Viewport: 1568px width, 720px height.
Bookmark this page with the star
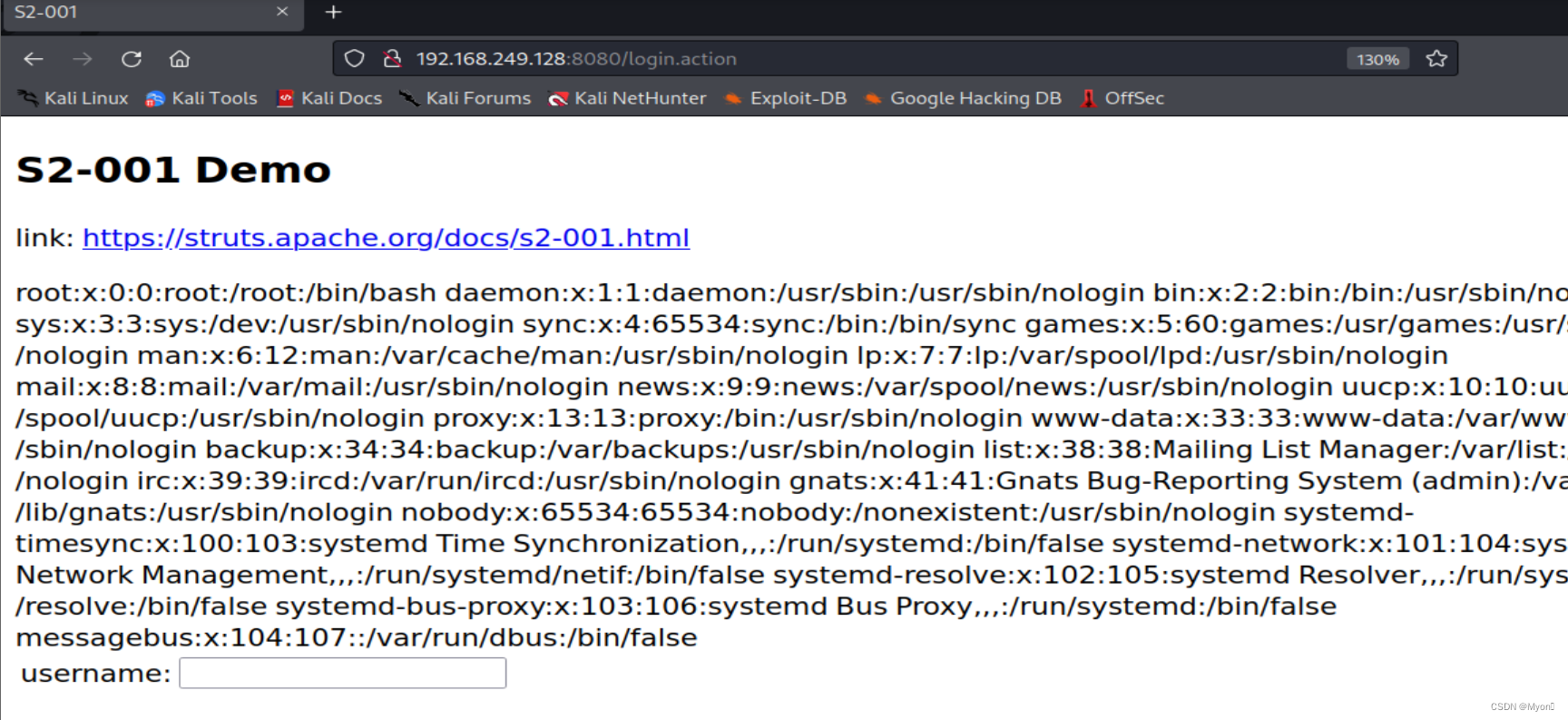tap(1436, 59)
